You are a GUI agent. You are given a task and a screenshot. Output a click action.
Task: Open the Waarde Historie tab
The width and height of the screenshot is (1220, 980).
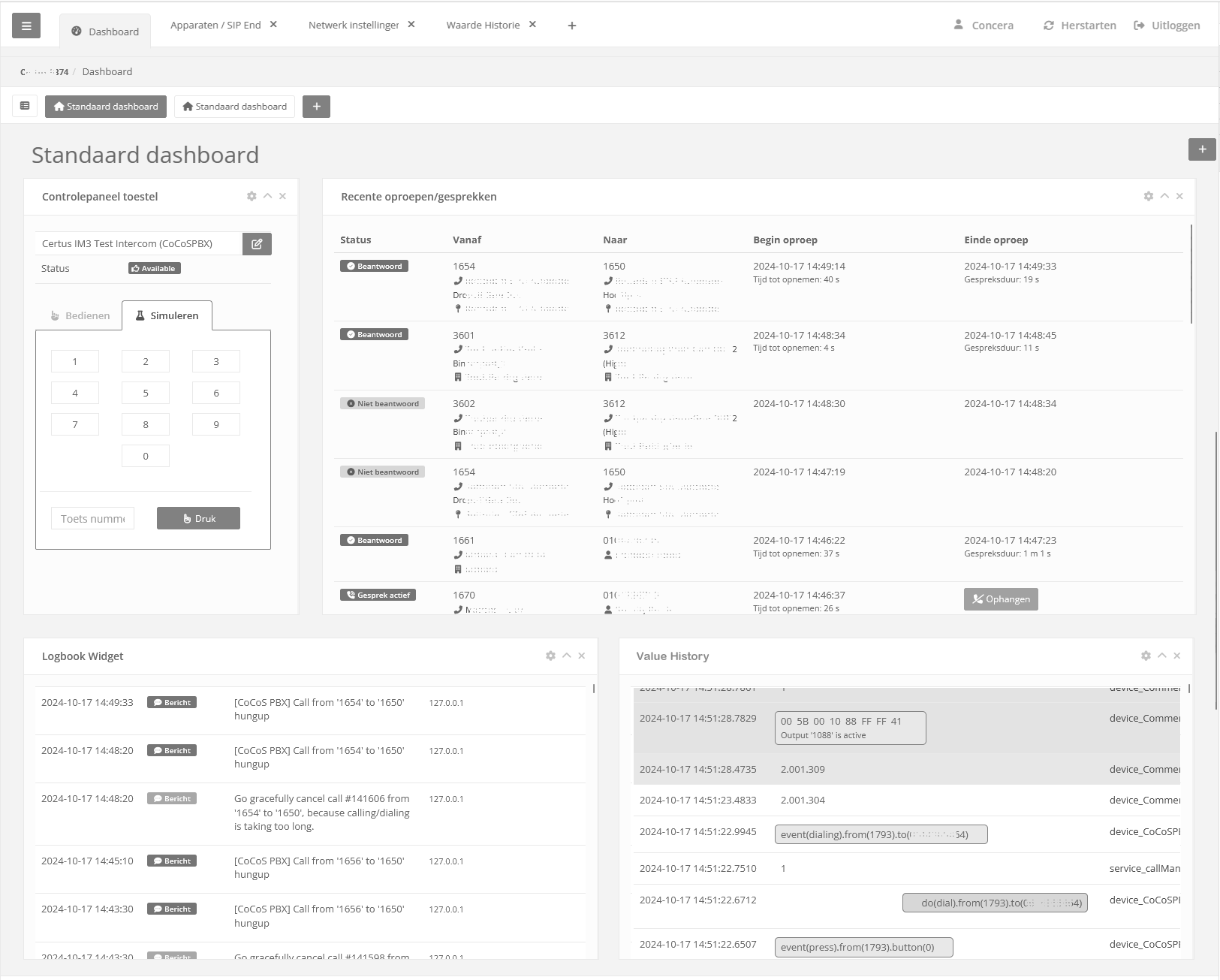pos(483,26)
